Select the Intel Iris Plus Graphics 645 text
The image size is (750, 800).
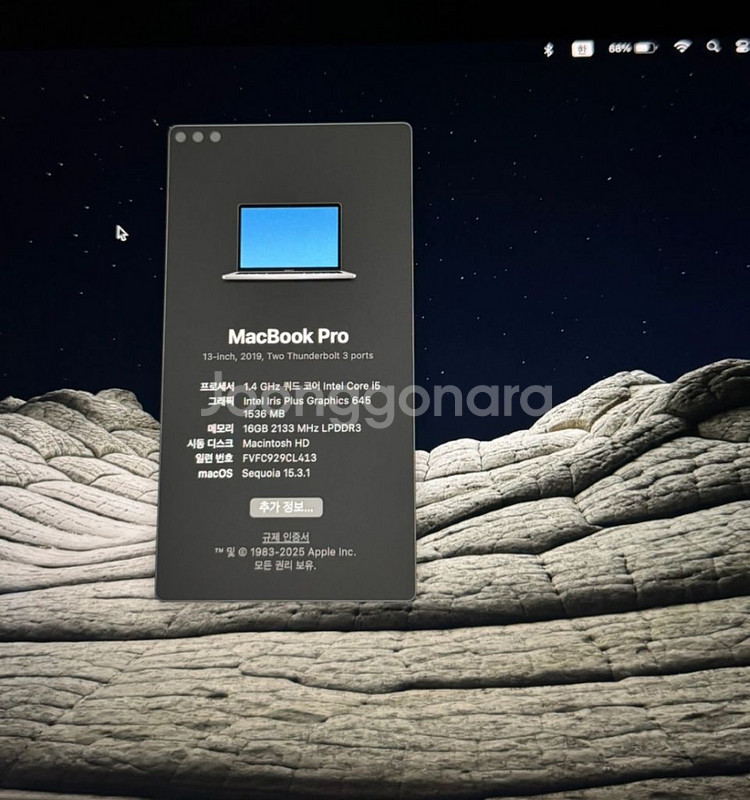[x=307, y=401]
